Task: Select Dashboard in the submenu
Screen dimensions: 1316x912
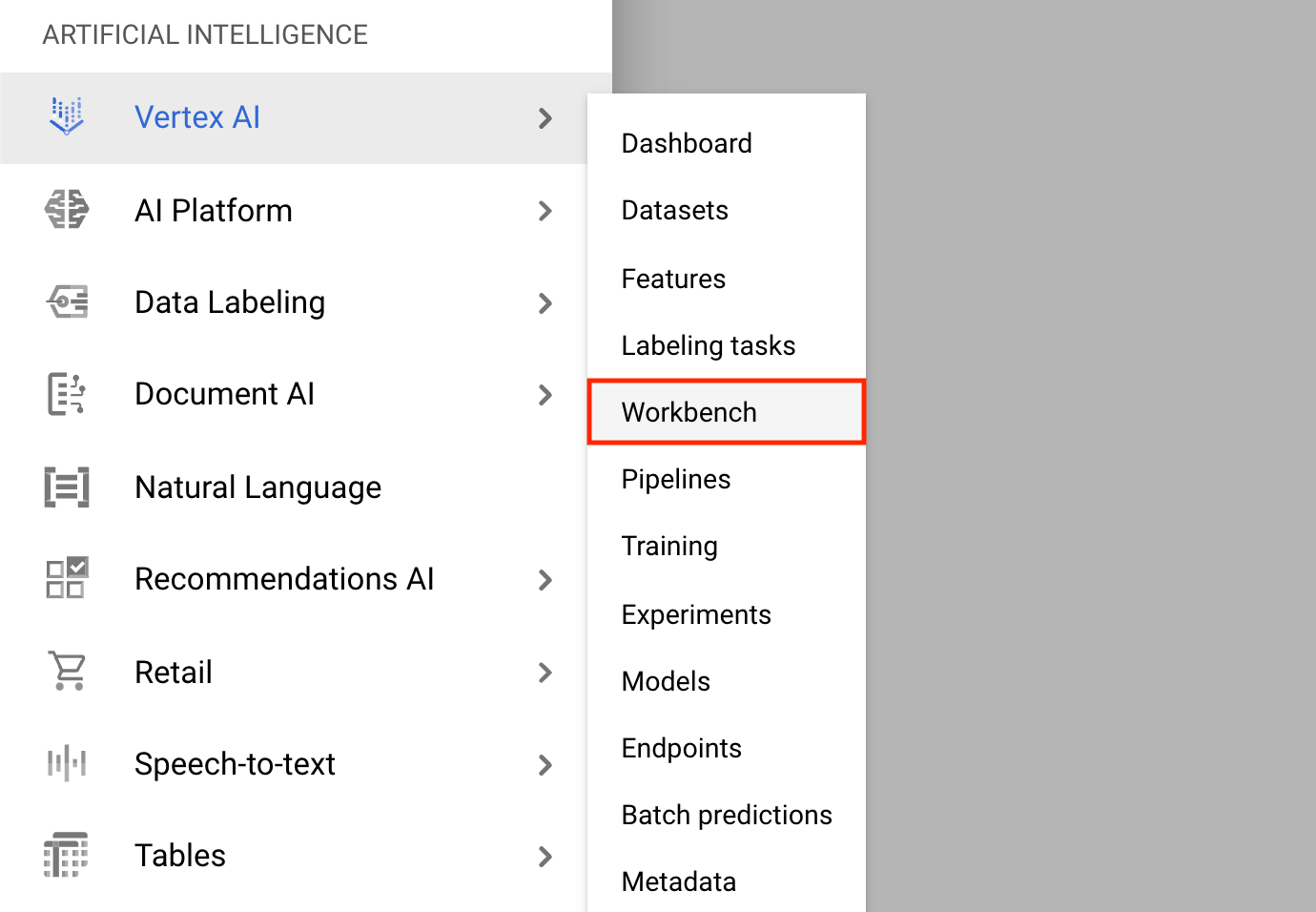Action: 687,143
